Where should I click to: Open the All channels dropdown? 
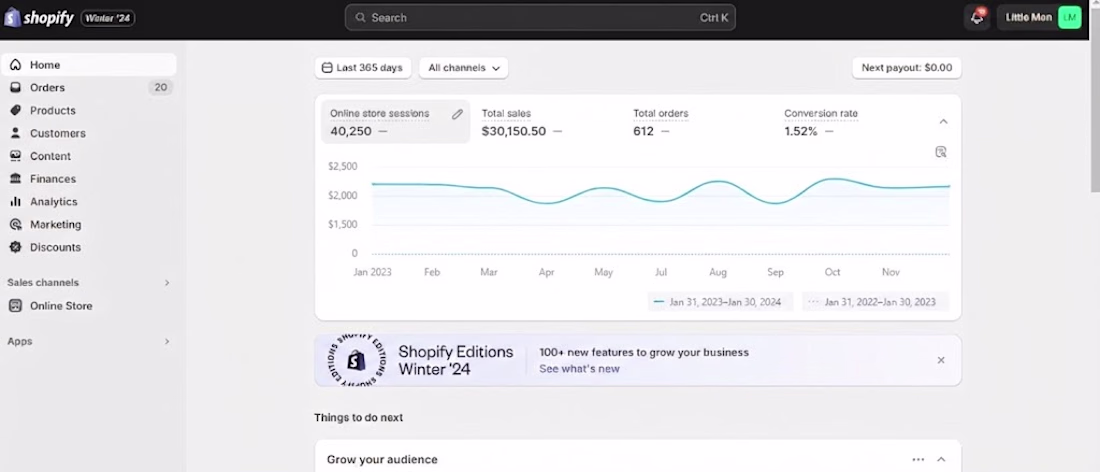(463, 68)
